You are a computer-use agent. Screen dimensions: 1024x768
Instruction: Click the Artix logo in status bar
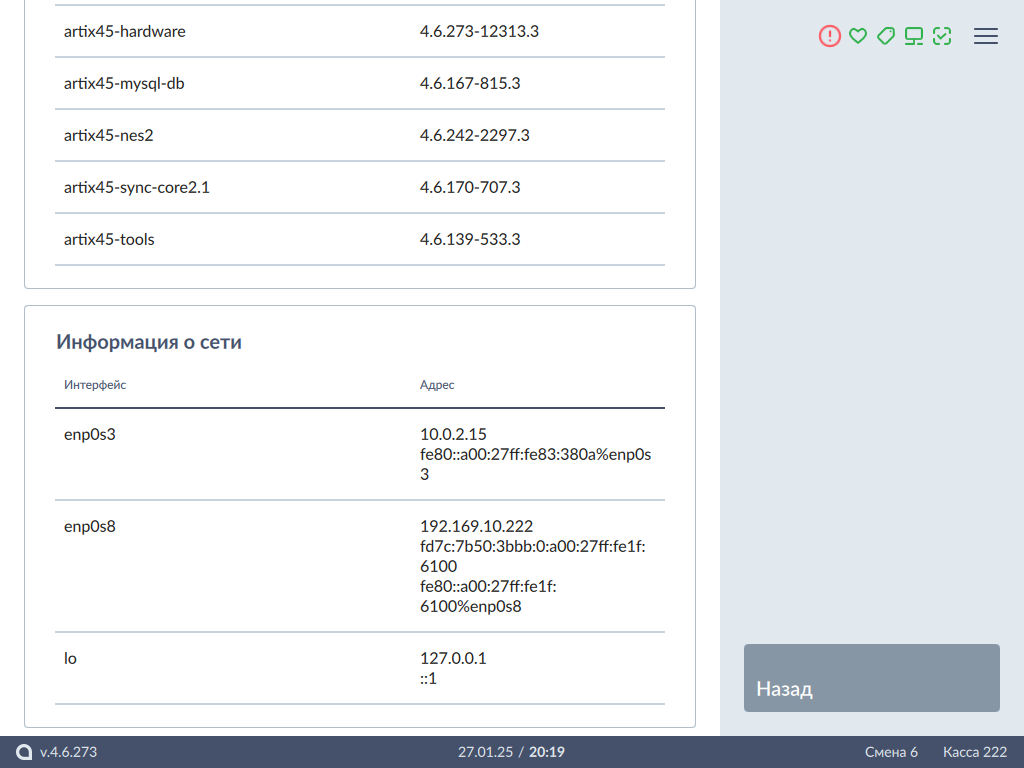pos(24,752)
